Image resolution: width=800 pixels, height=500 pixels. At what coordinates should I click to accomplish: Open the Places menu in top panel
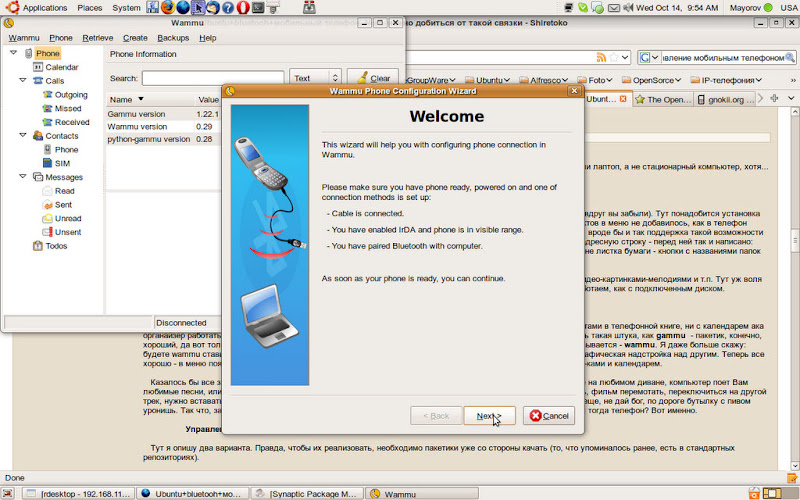coord(89,8)
